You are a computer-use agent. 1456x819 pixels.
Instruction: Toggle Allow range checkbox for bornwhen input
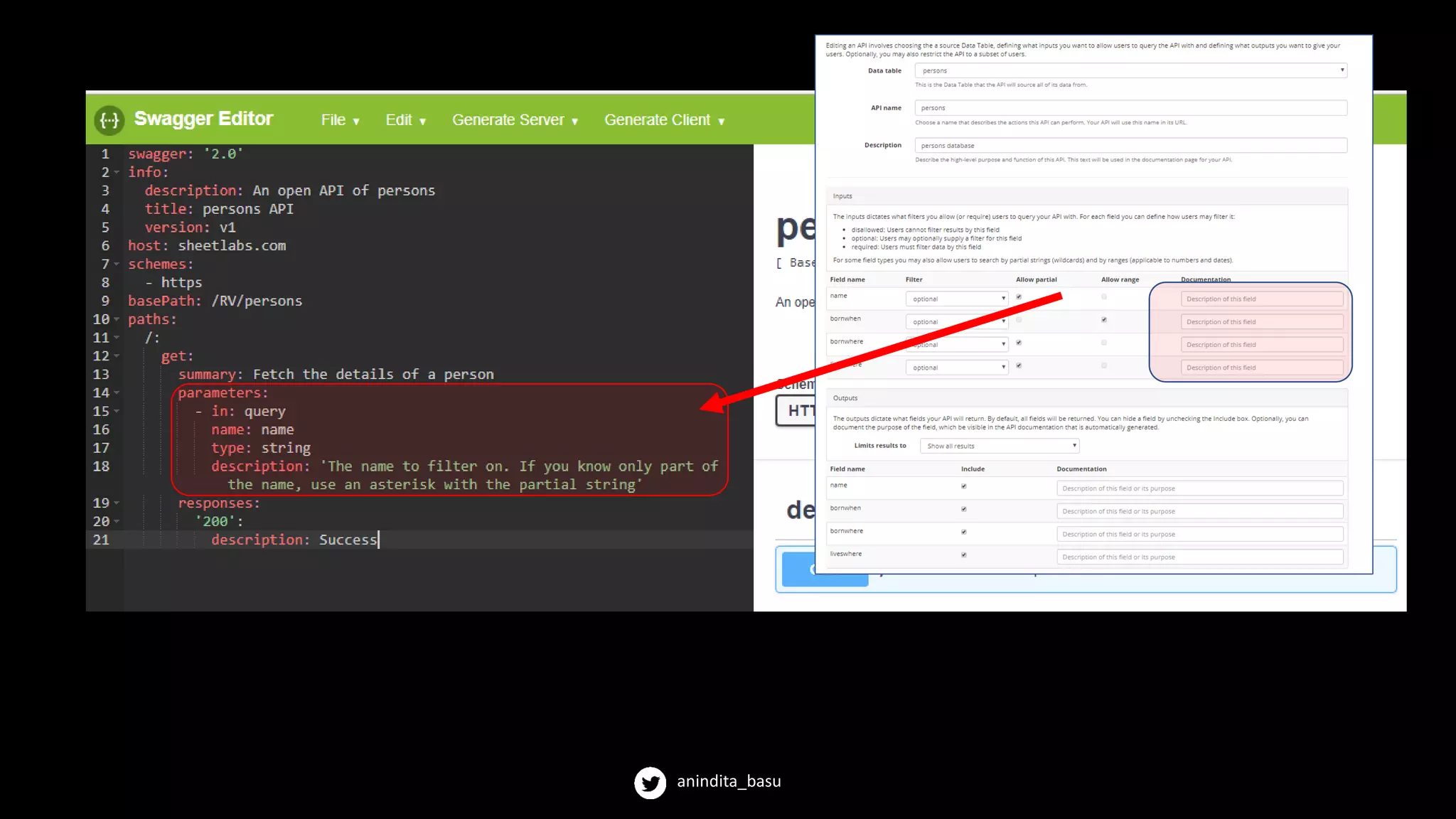point(1104,320)
